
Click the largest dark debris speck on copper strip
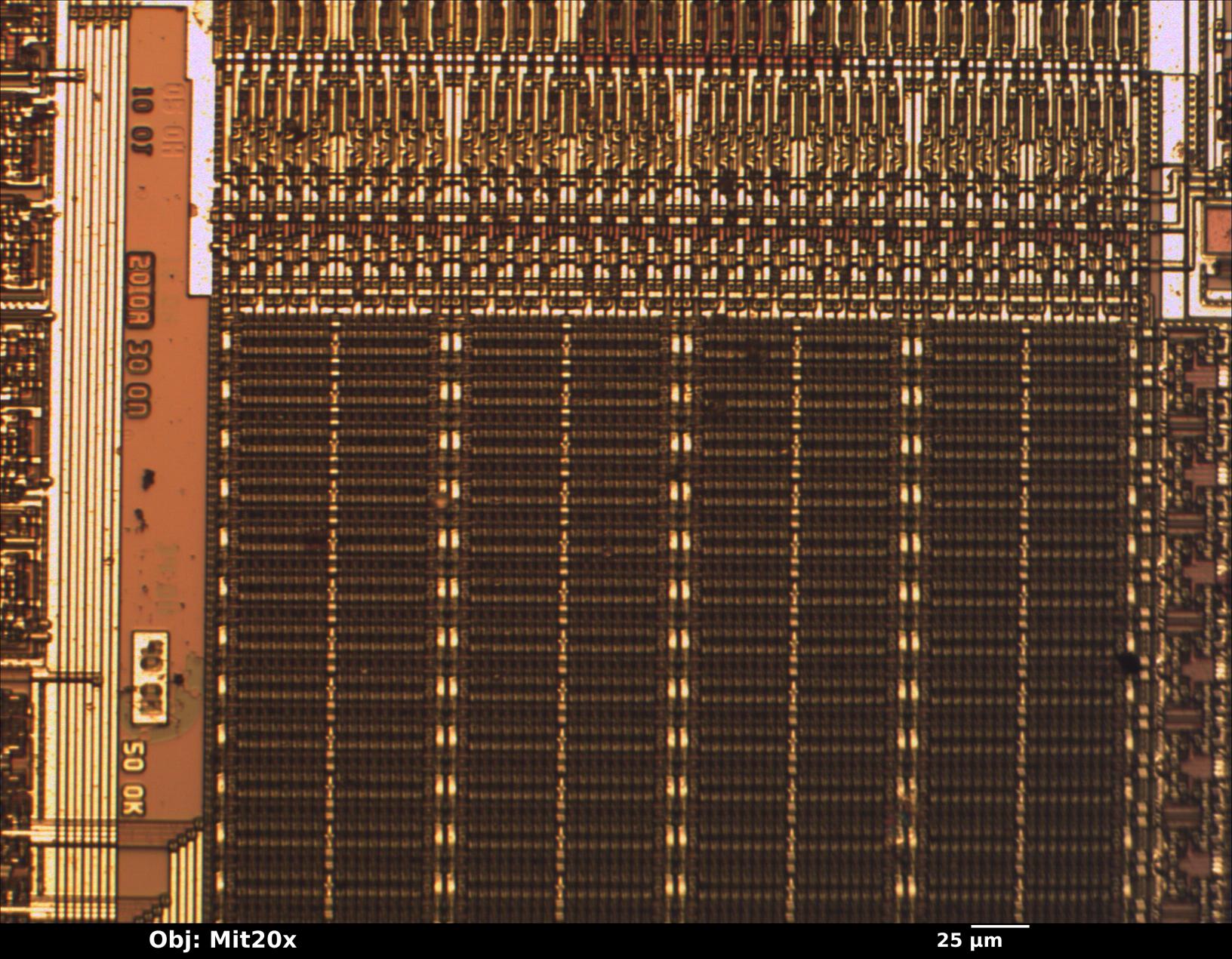click(x=148, y=478)
